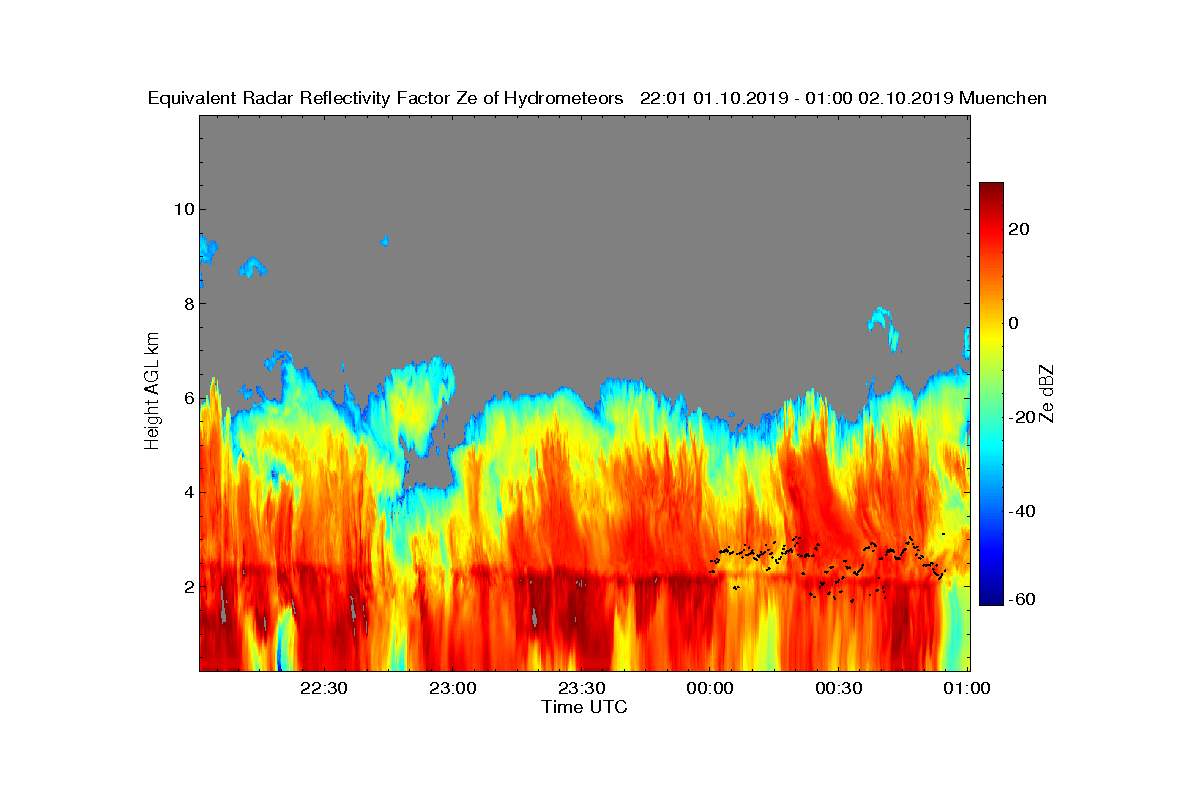Click the dark blue bottom of the colorbar

click(x=991, y=597)
